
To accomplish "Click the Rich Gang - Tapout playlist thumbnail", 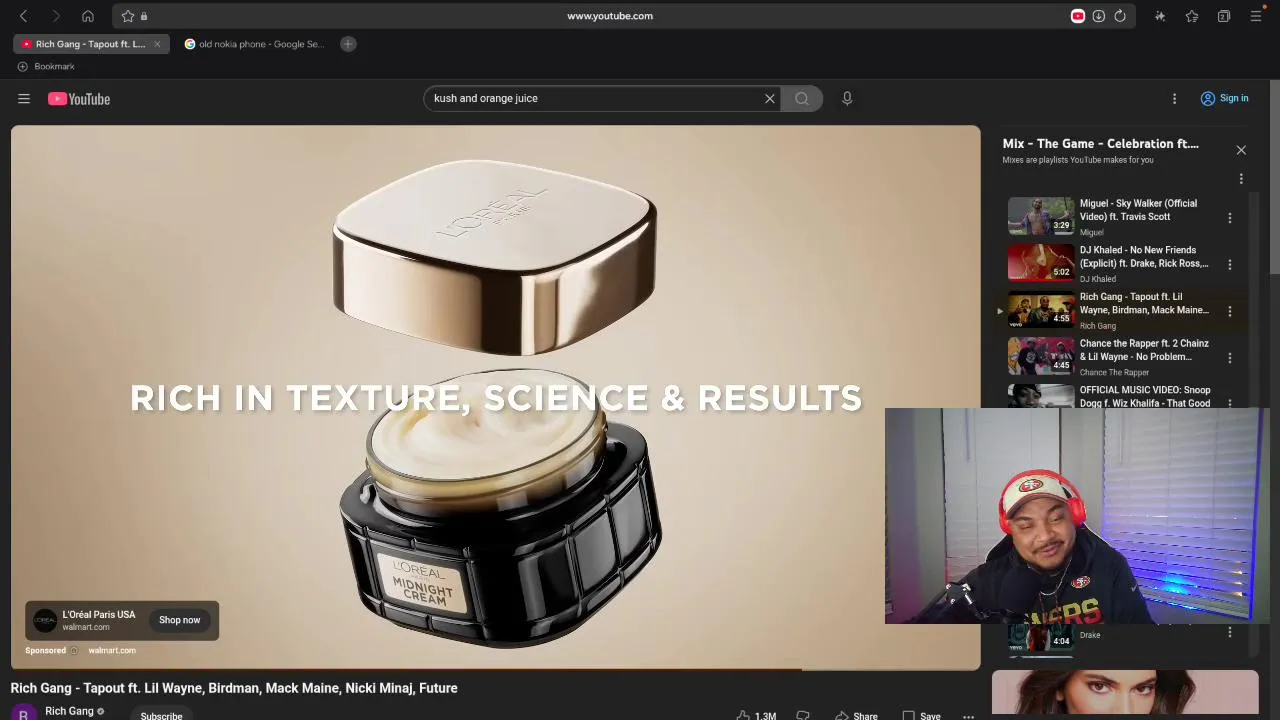I will [x=1041, y=309].
